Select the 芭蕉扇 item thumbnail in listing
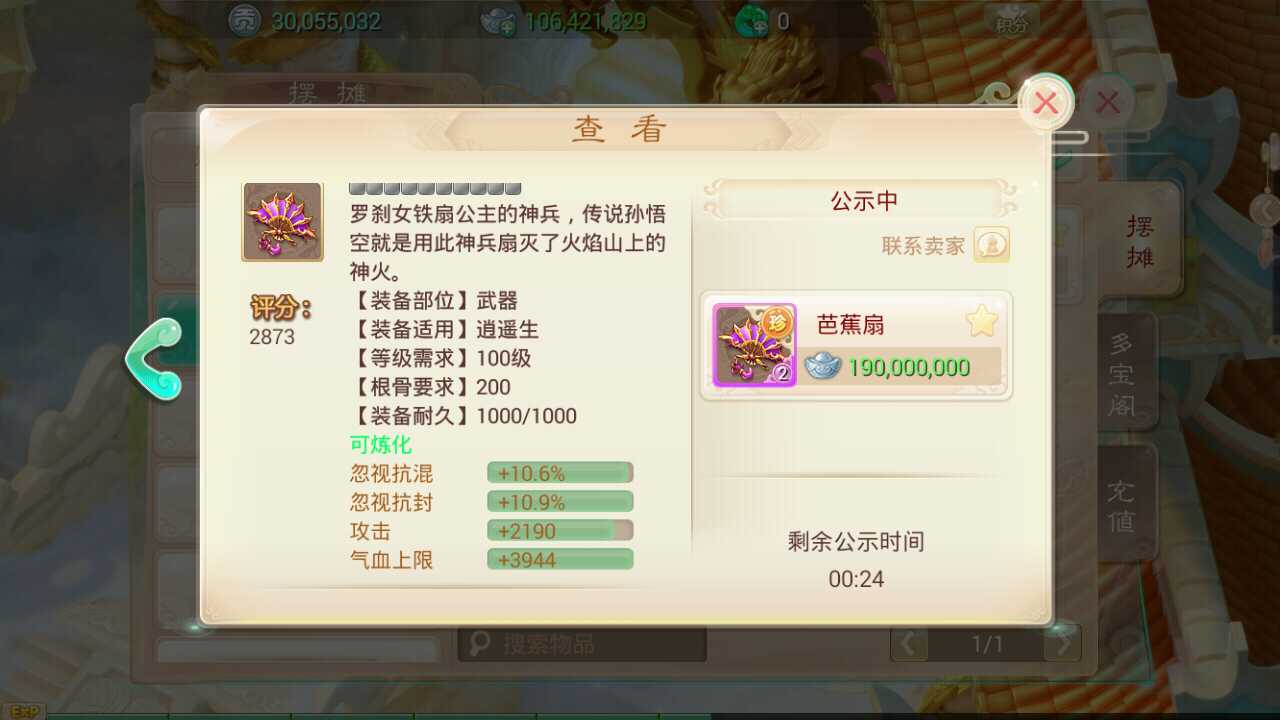Image resolution: width=1280 pixels, height=720 pixels. click(755, 345)
